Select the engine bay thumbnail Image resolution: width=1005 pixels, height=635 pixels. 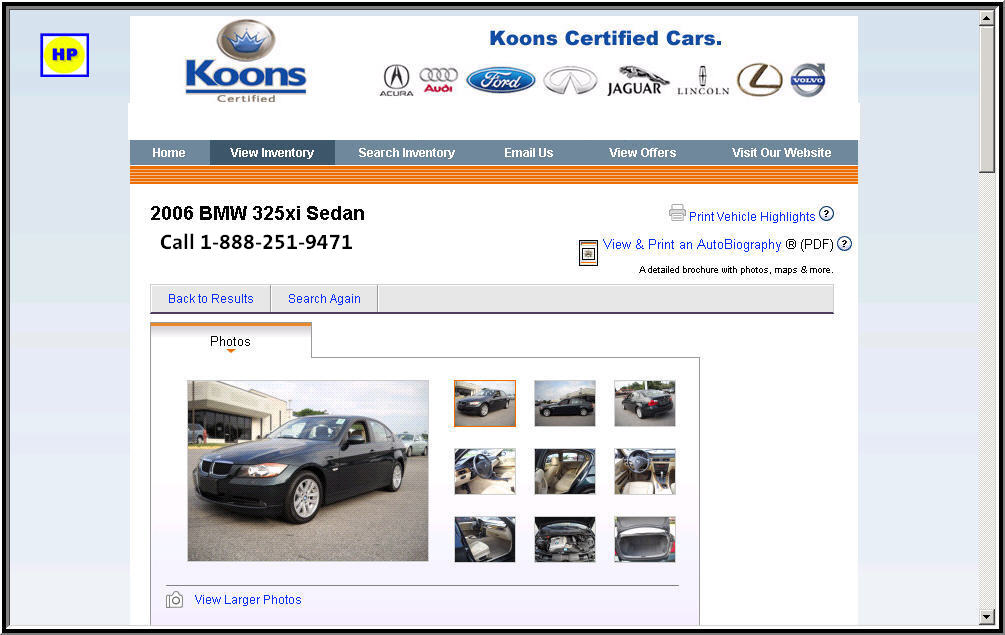tap(565, 540)
